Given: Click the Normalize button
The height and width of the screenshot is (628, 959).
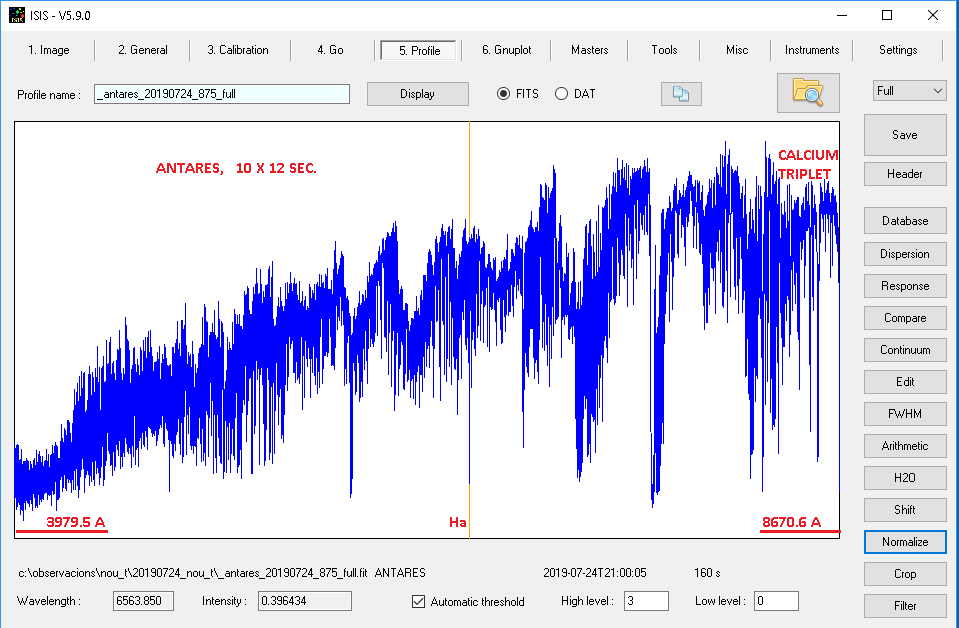Looking at the screenshot, I should [x=904, y=542].
